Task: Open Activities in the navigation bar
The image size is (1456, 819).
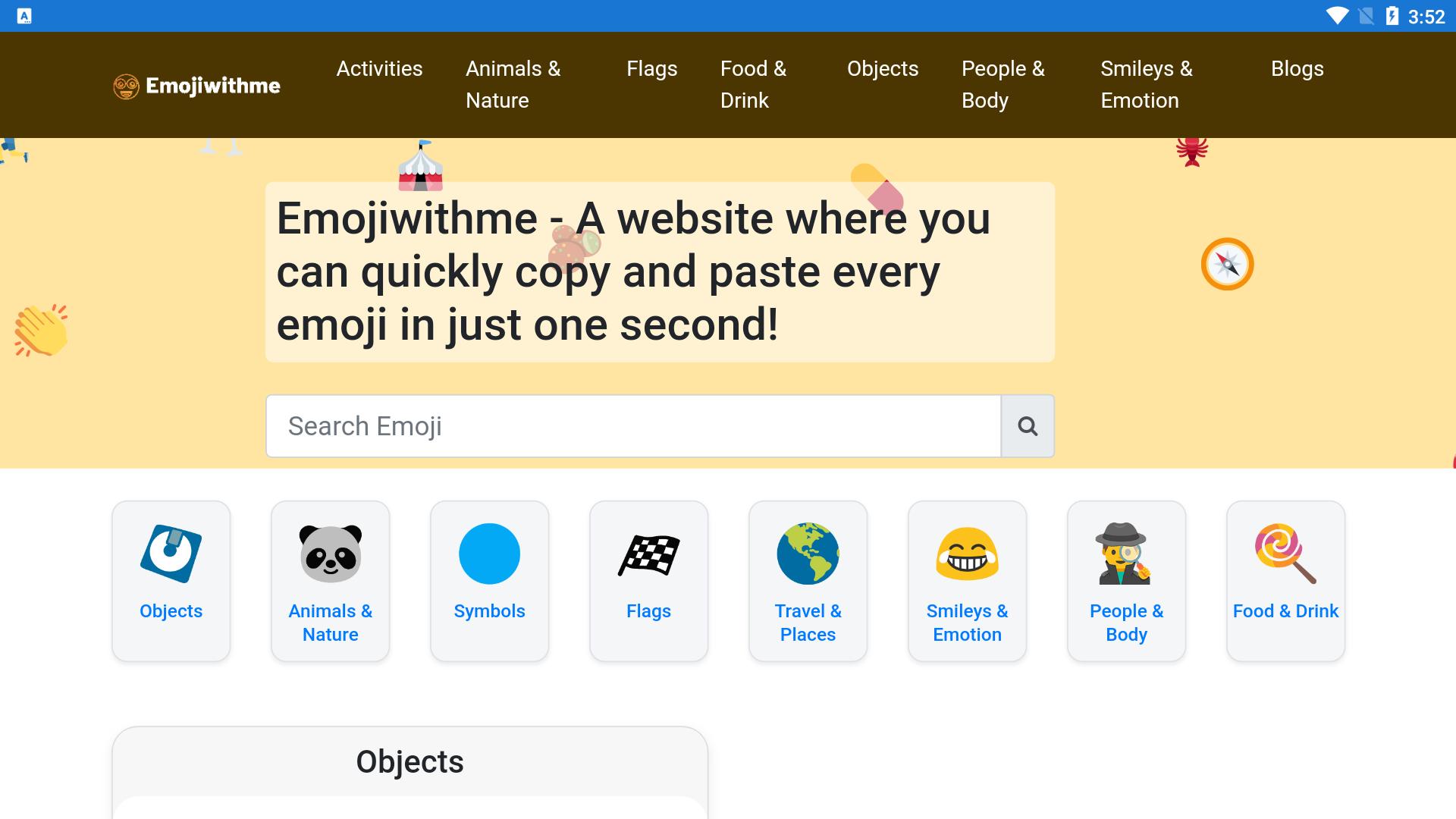Action: tap(379, 69)
